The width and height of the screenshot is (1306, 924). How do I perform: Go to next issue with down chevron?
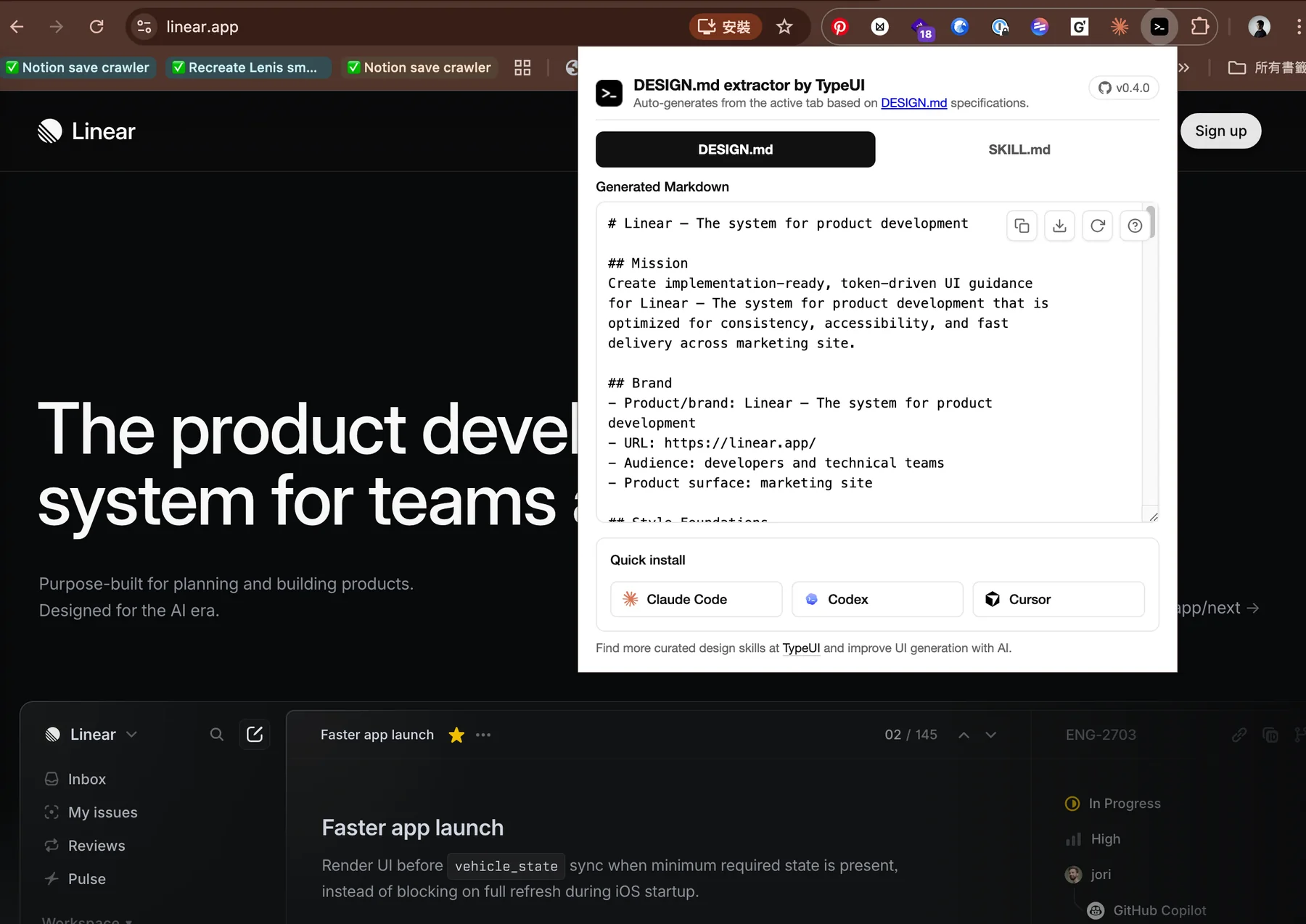point(990,735)
